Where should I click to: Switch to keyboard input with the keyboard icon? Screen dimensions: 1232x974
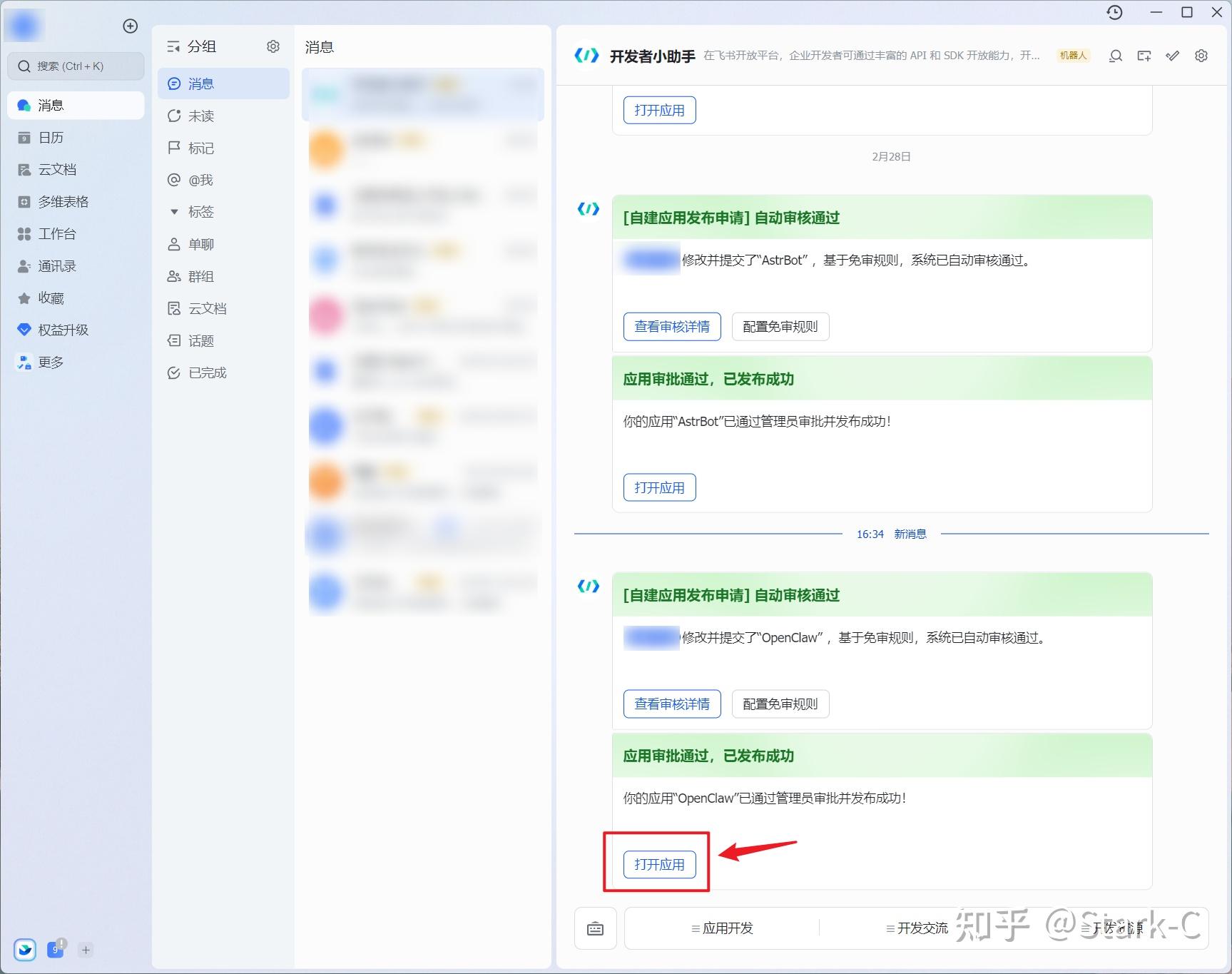pos(596,928)
